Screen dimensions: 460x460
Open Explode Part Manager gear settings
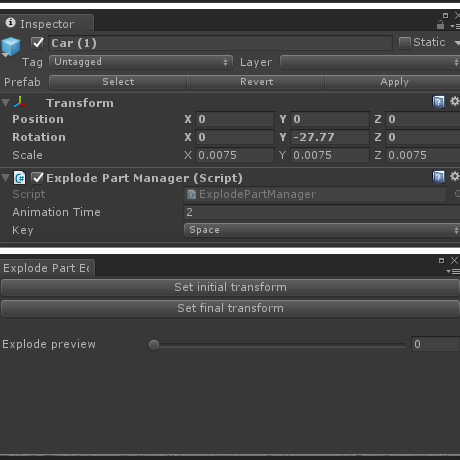[455, 176]
